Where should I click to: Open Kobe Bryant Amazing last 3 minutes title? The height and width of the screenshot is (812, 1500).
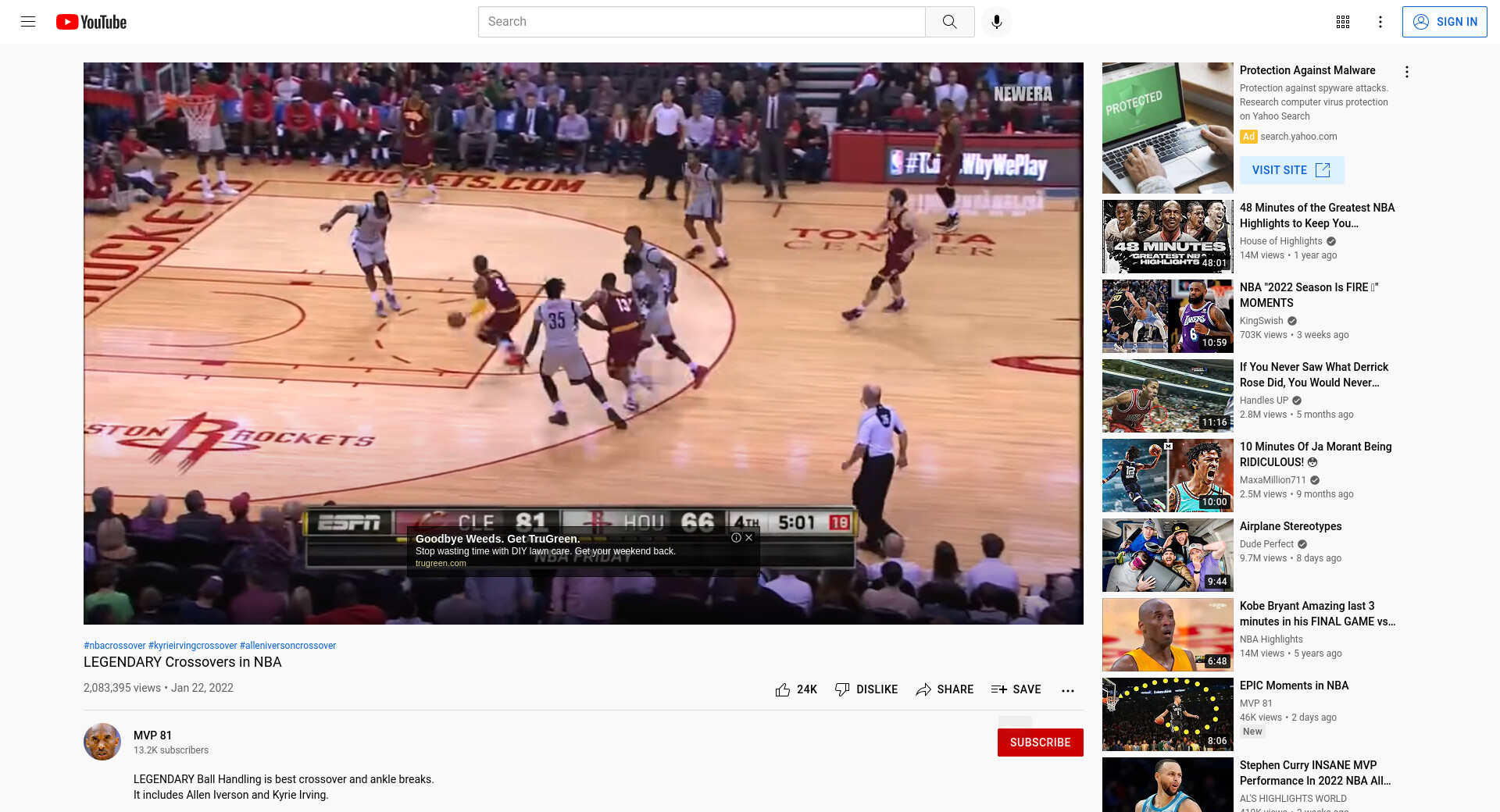pos(1317,614)
